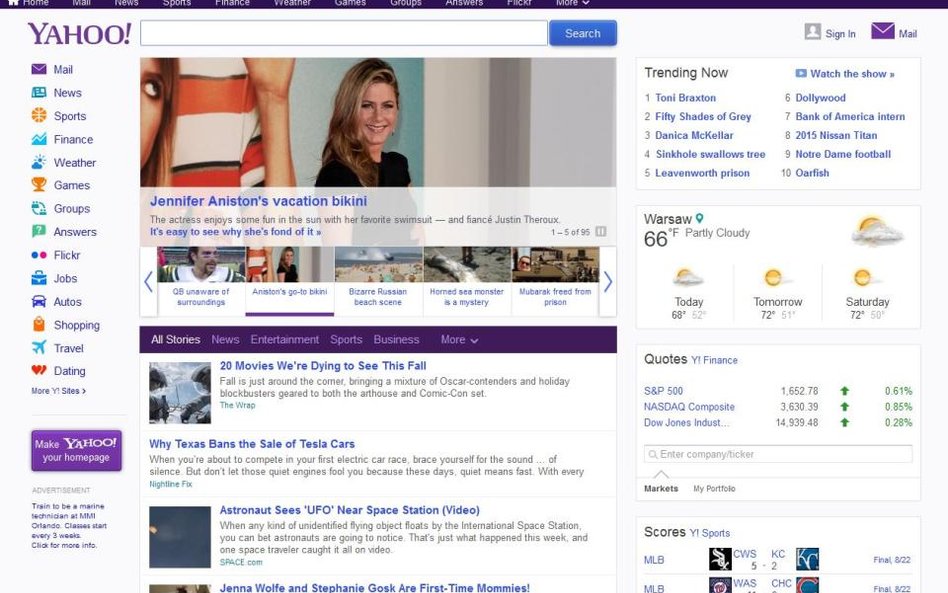
Task: Open the Flickr dots icon
Action: [x=39, y=255]
